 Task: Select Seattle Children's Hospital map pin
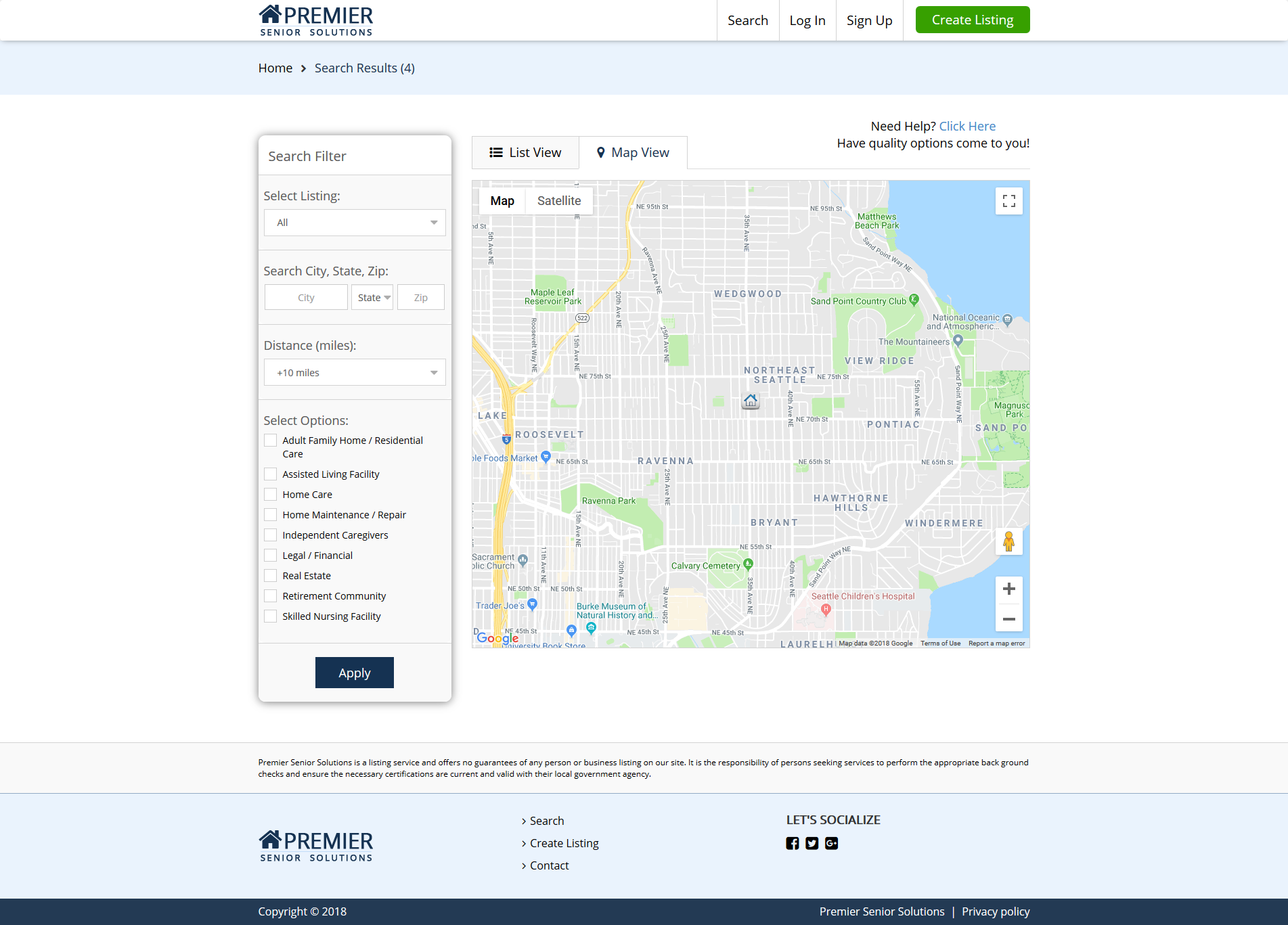coord(826,609)
